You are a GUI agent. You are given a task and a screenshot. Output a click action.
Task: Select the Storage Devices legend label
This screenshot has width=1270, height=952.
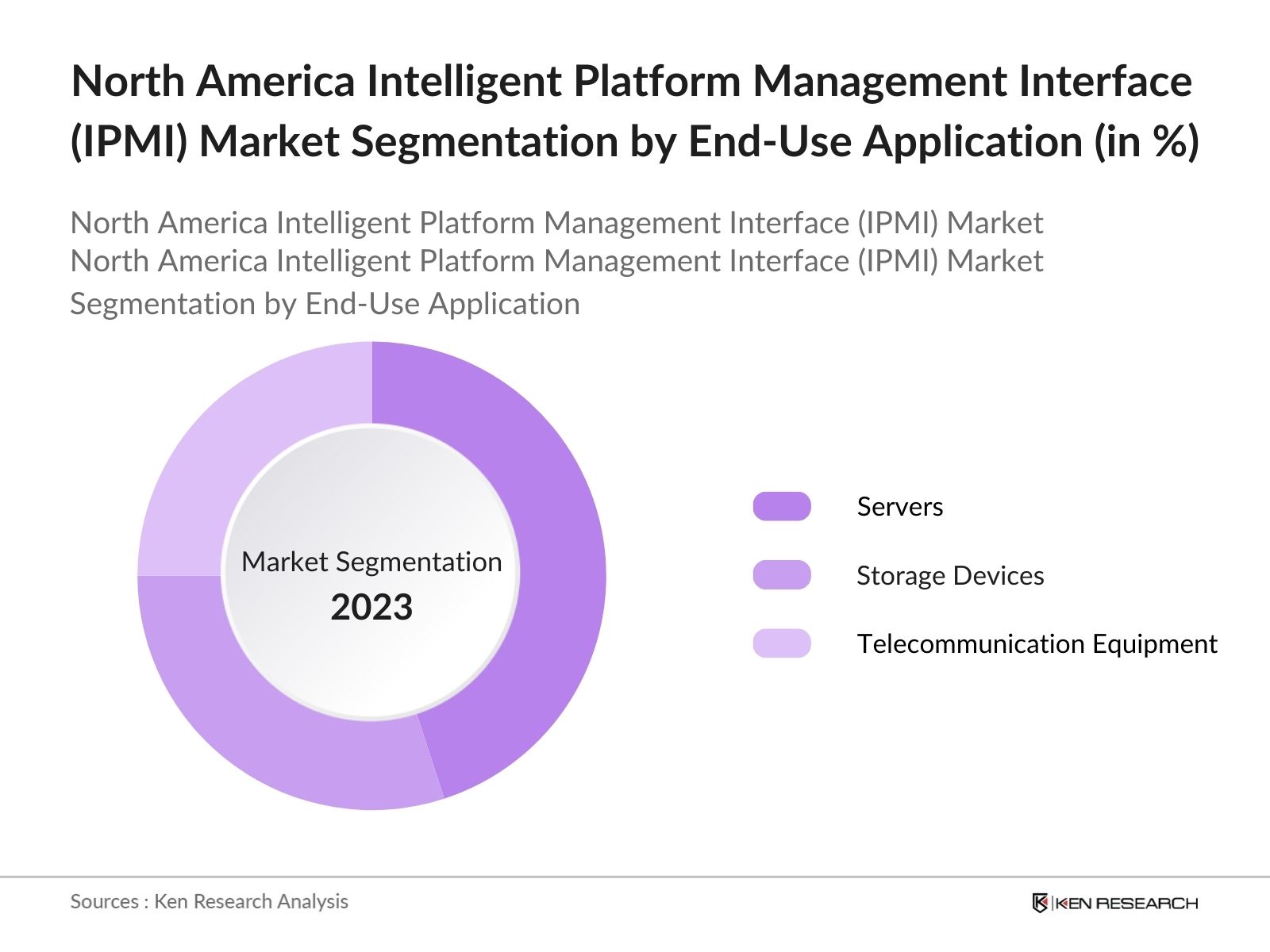(950, 576)
